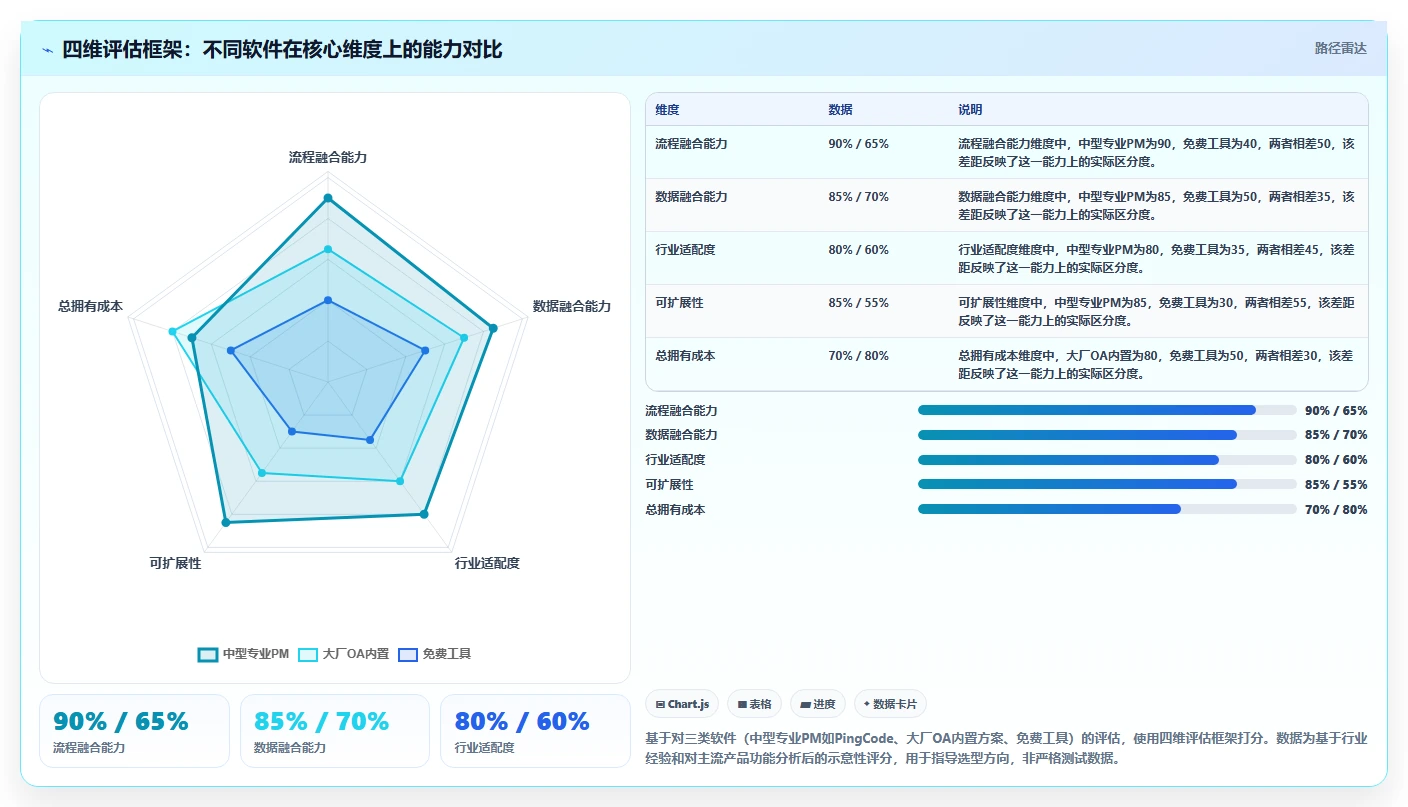
Task: Open the 80% / 60% stat card
Action: [535, 731]
